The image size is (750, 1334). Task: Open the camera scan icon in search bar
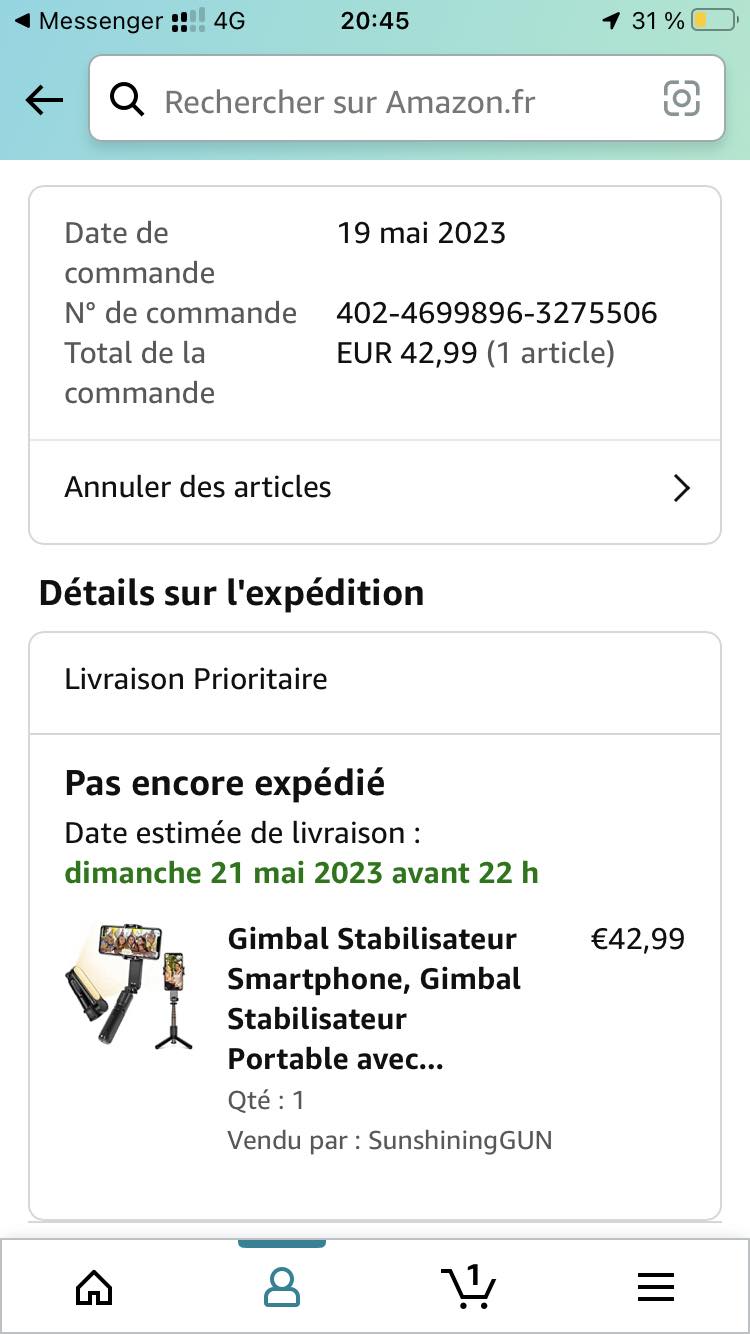pyautogui.click(x=681, y=99)
